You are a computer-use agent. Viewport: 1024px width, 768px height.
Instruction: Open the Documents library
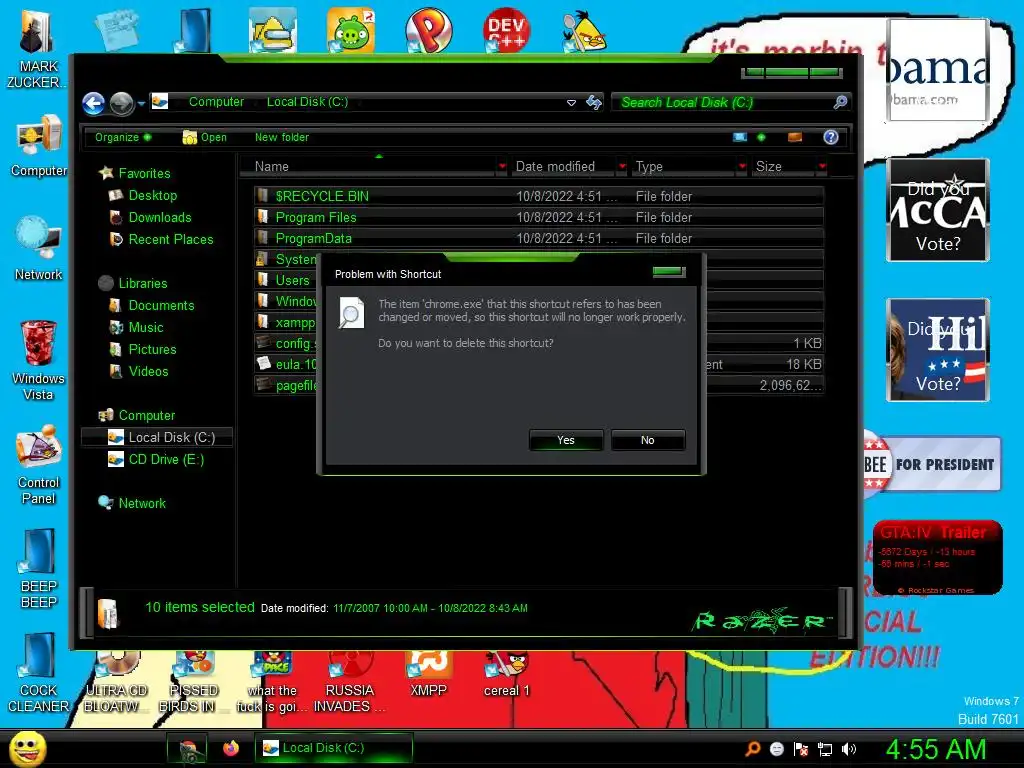point(152,306)
